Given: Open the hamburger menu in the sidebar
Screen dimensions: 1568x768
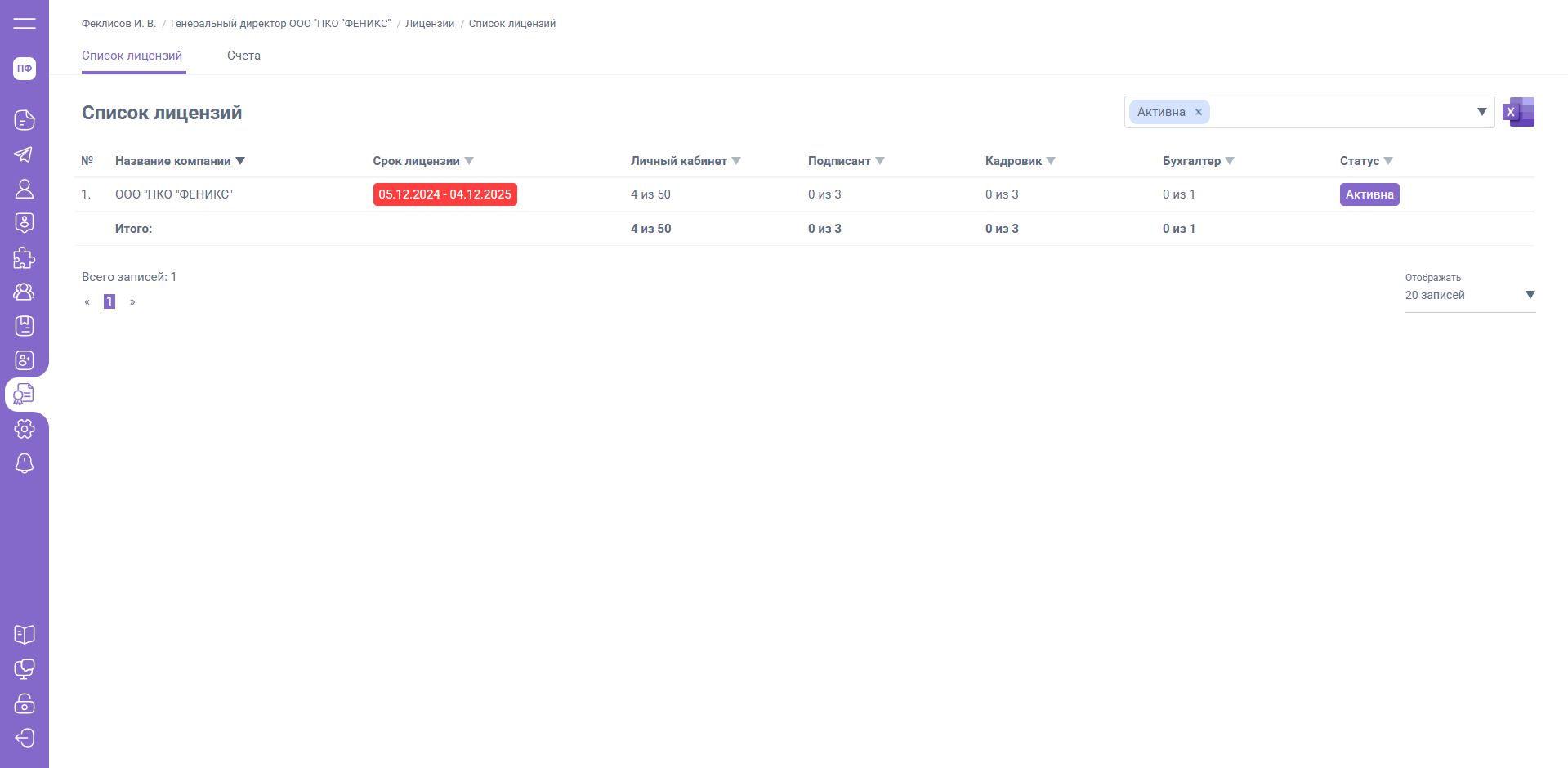Looking at the screenshot, I should tap(25, 23).
